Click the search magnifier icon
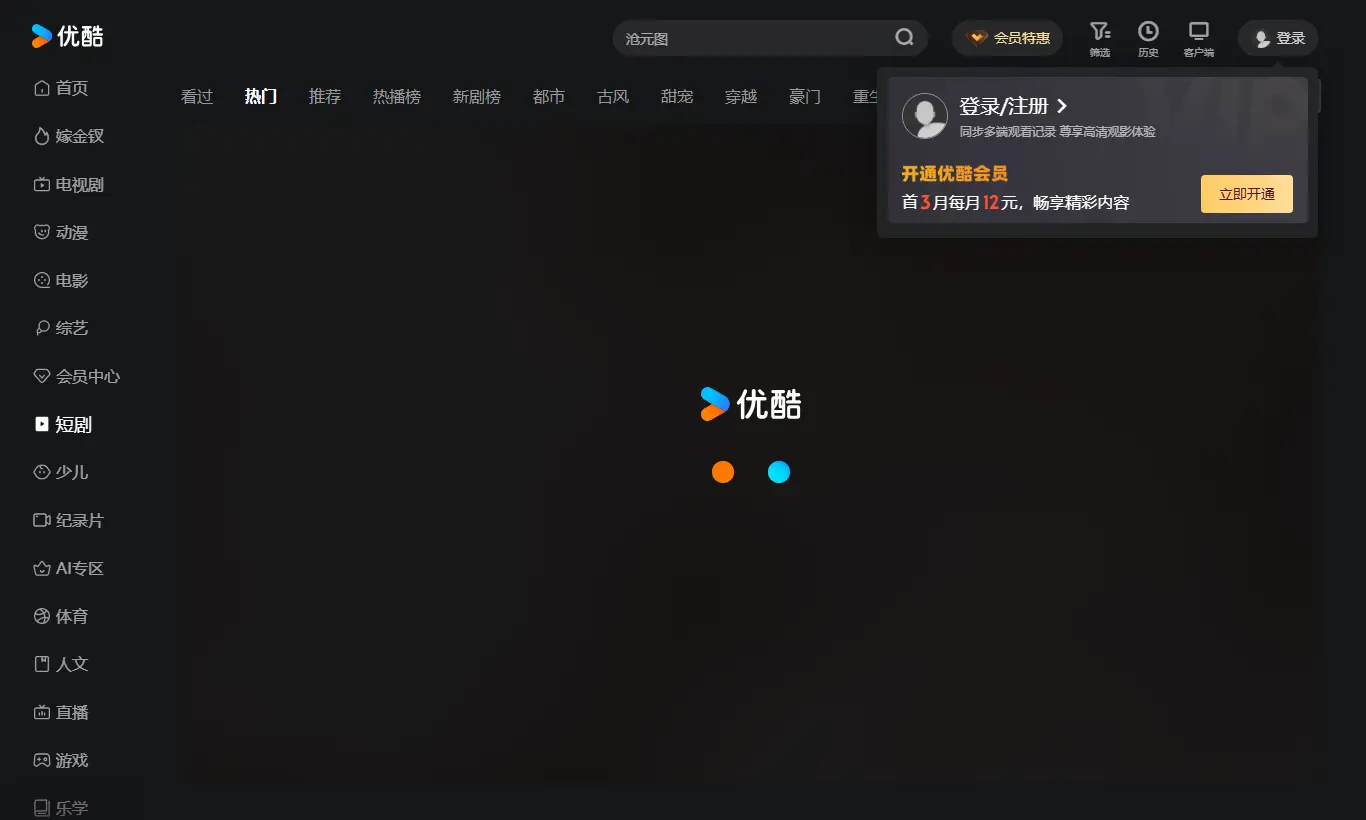This screenshot has width=1366, height=820. pyautogui.click(x=904, y=38)
